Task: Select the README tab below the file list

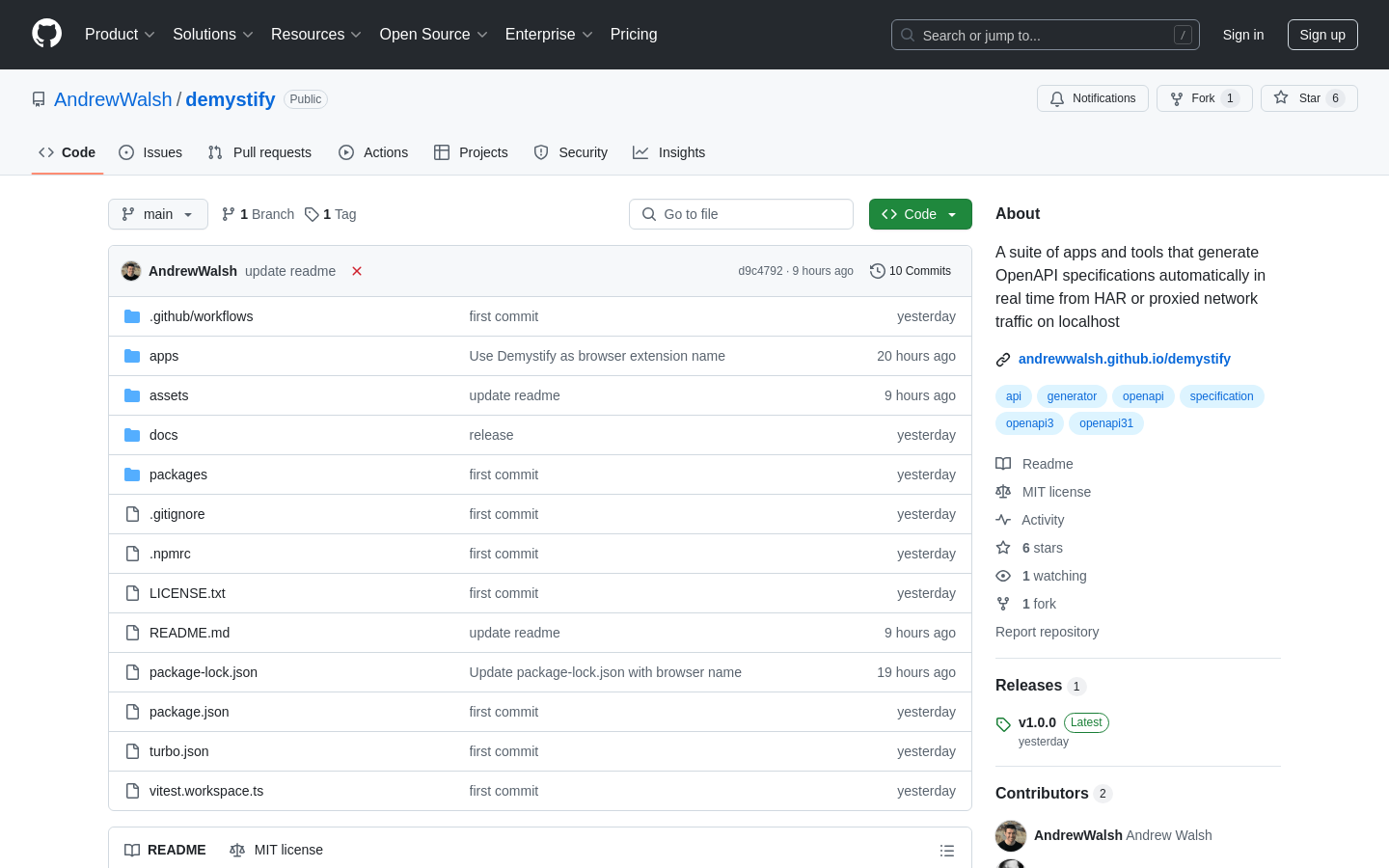Action: tap(165, 850)
